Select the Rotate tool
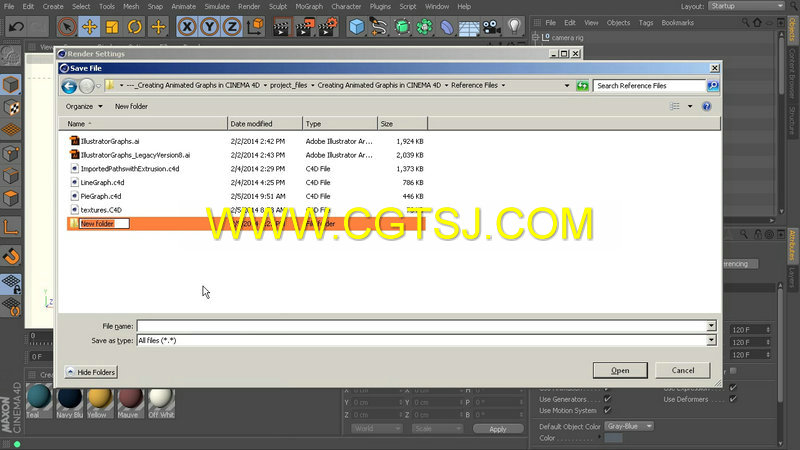The width and height of the screenshot is (800, 450). click(135, 27)
